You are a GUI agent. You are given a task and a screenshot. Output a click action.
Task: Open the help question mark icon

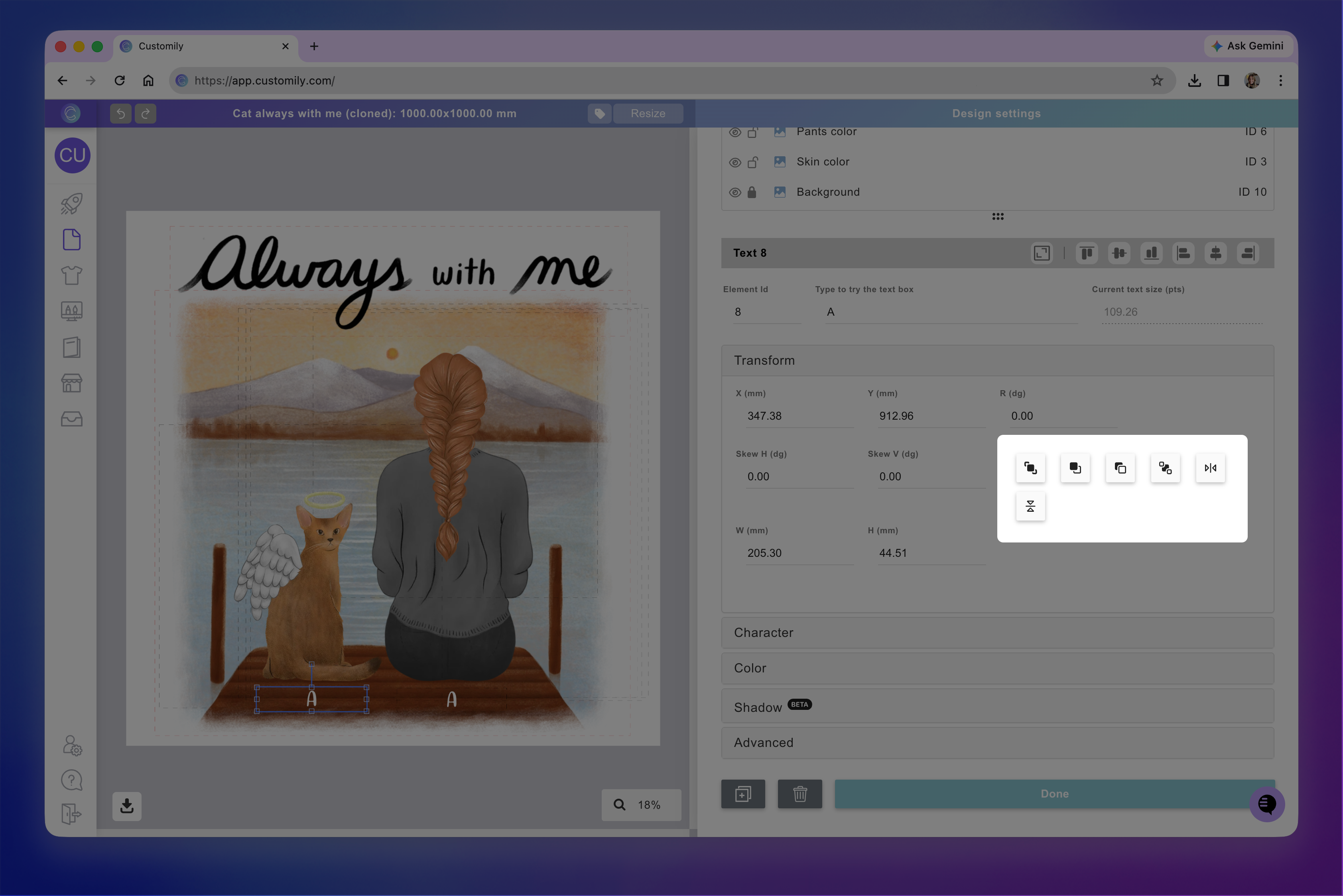tap(71, 780)
